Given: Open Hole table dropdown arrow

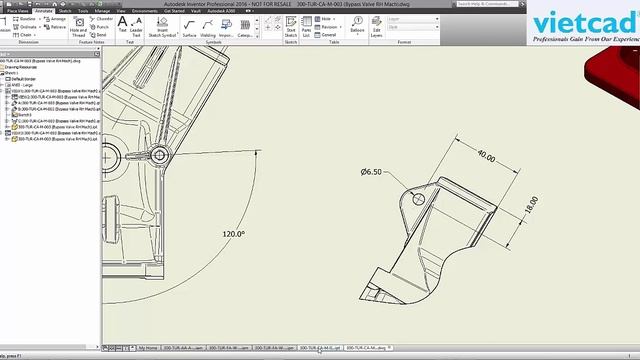Looking at the screenshot, I should (x=334, y=19).
